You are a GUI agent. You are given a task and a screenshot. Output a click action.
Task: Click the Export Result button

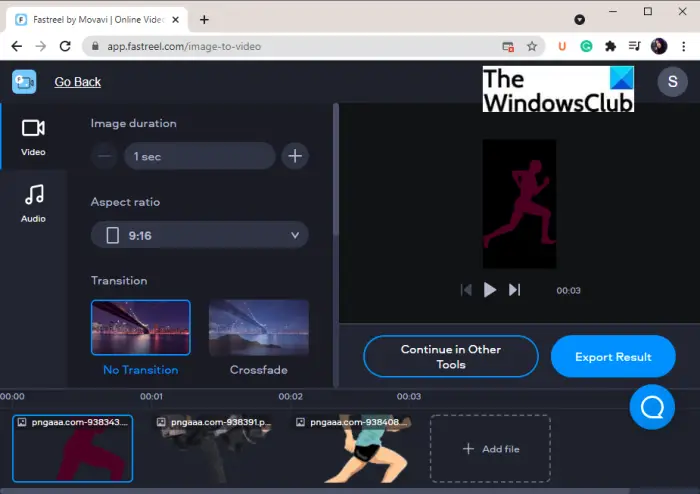(x=613, y=357)
